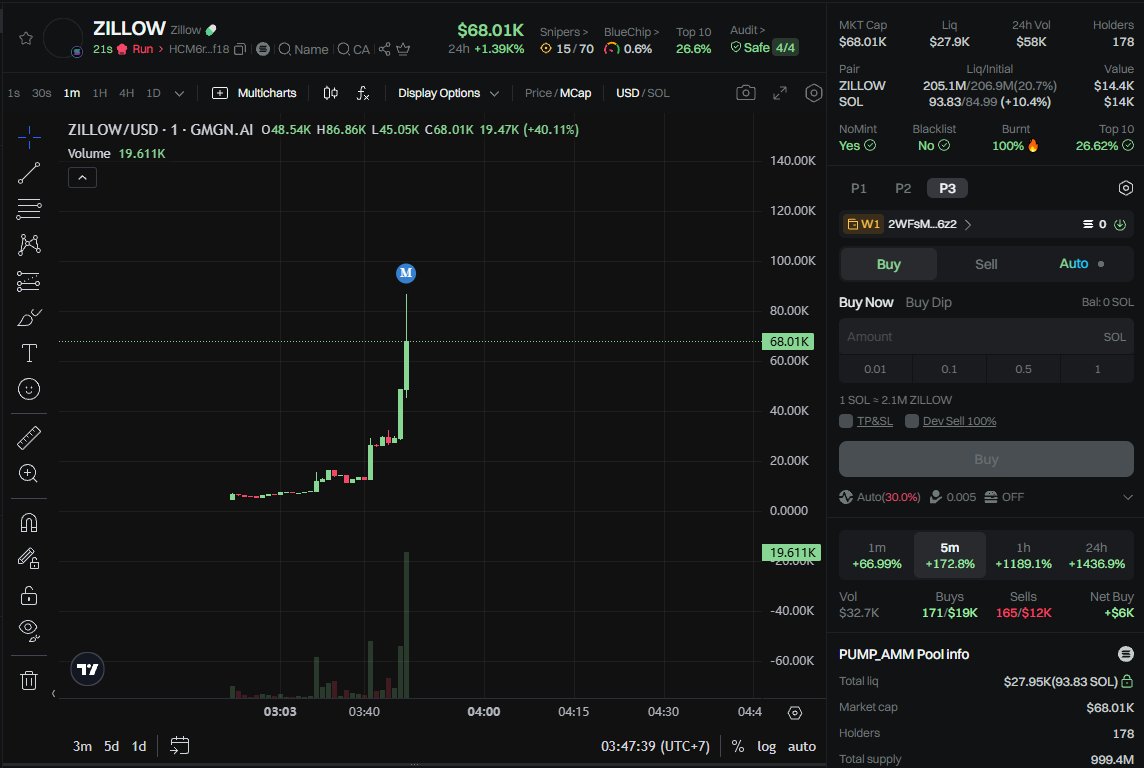The image size is (1144, 768).
Task: Toggle magnet mode
Action: coord(29,523)
